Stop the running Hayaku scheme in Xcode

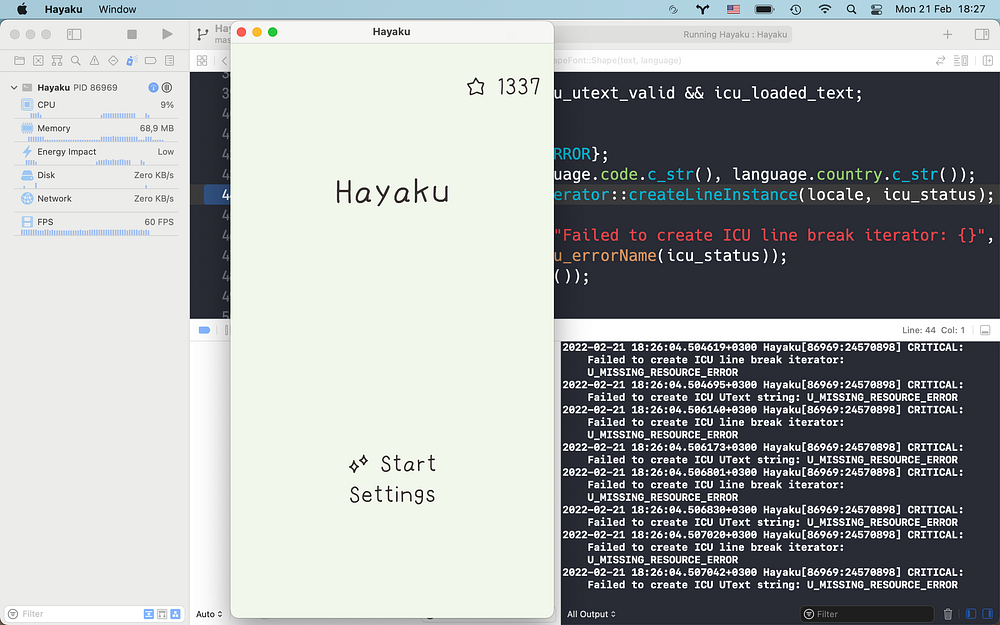pyautogui.click(x=132, y=34)
